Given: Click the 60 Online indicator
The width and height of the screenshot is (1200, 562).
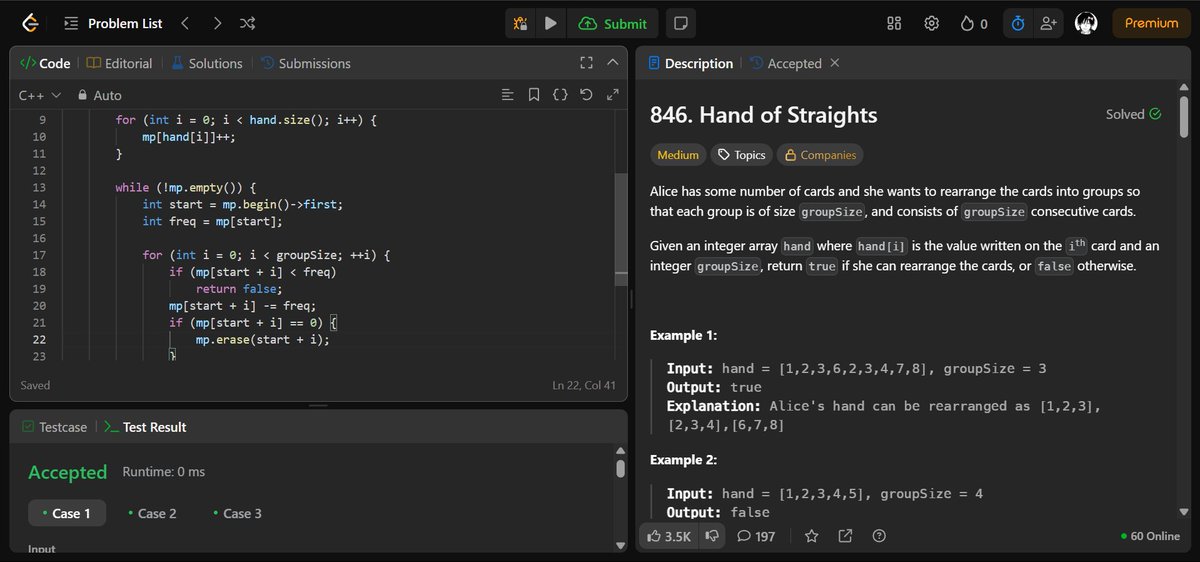Looking at the screenshot, I should click(x=1150, y=536).
